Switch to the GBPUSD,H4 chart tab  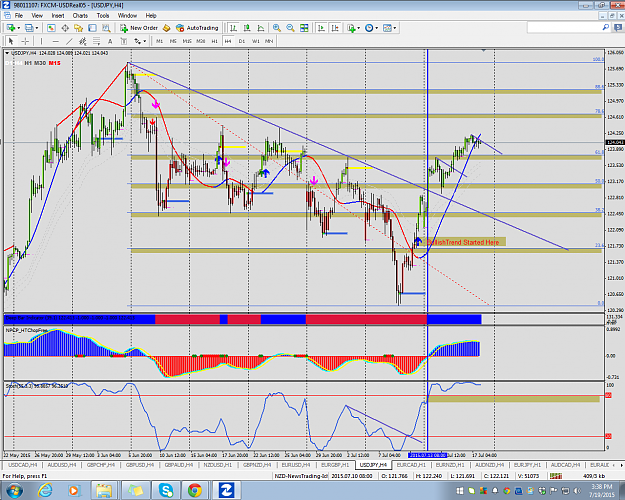140,465
